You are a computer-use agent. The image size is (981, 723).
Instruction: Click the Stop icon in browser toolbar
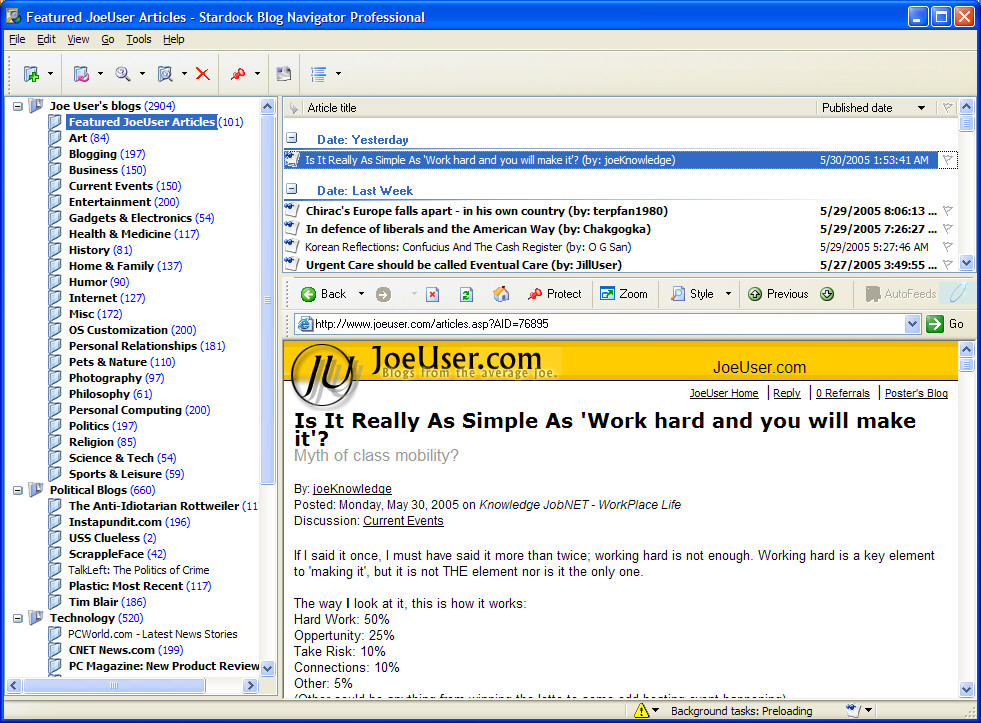pyautogui.click(x=432, y=294)
